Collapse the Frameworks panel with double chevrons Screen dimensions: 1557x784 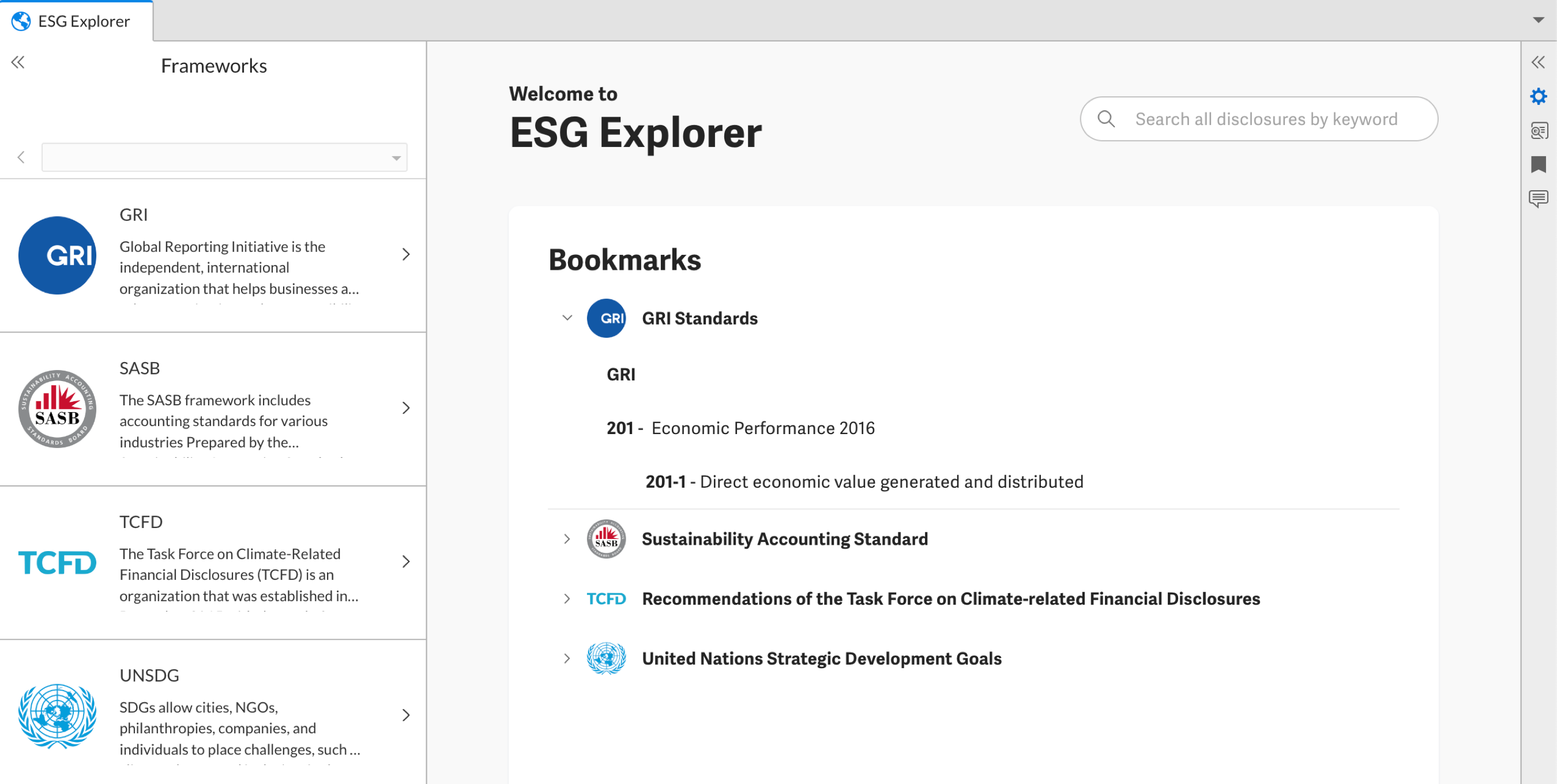(18, 62)
